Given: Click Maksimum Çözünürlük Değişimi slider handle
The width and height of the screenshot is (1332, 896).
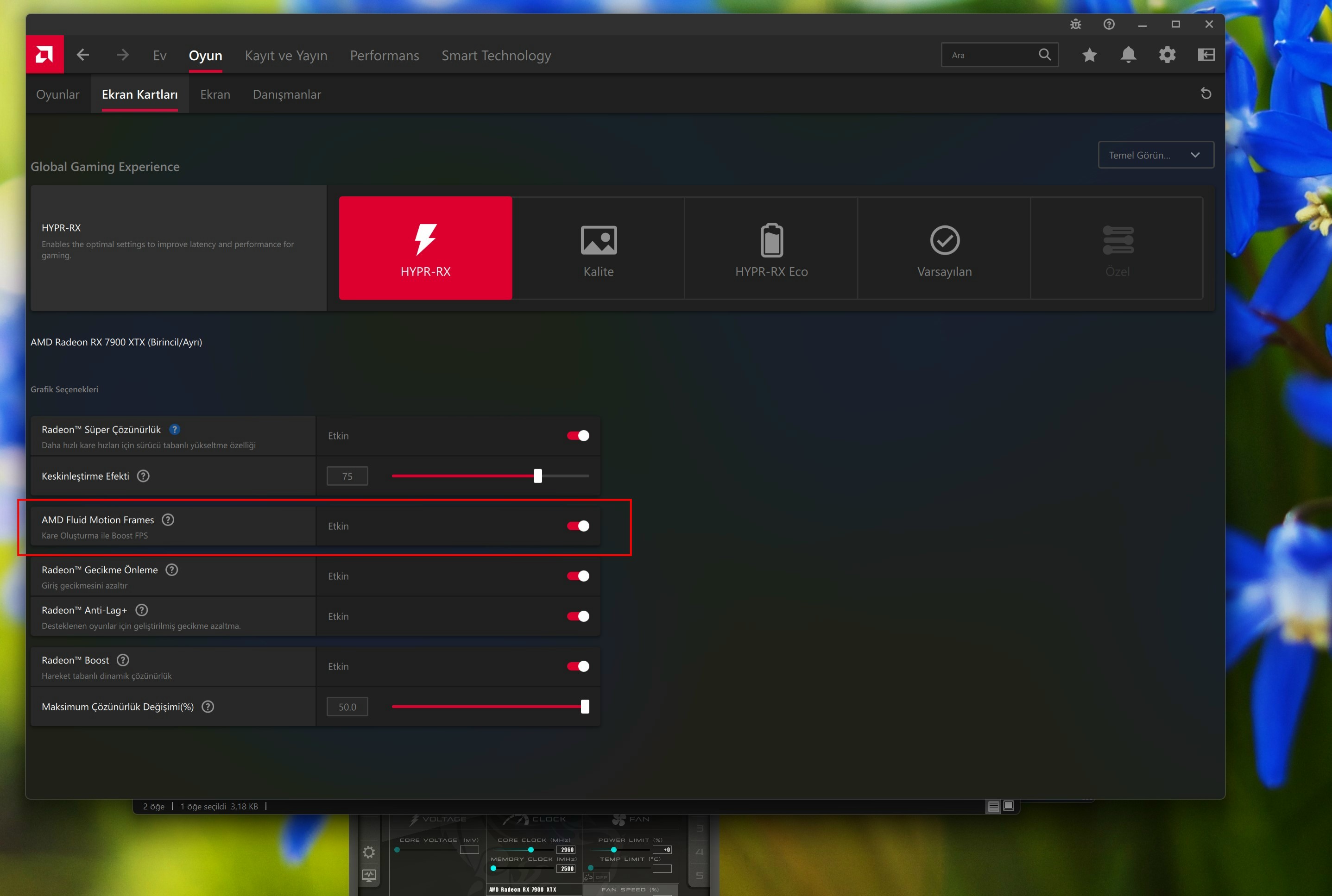Looking at the screenshot, I should (x=585, y=707).
